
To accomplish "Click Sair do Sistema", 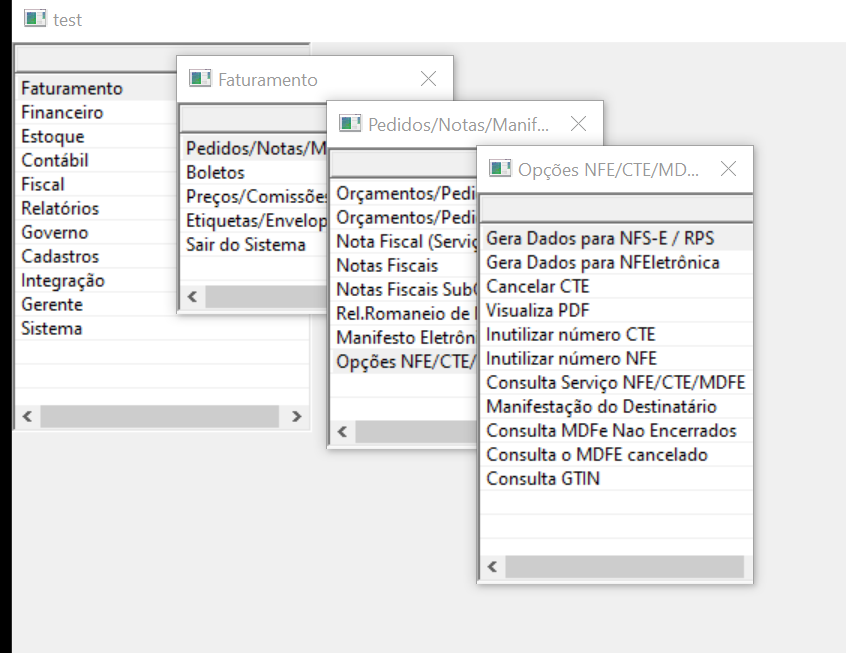I will point(246,245).
